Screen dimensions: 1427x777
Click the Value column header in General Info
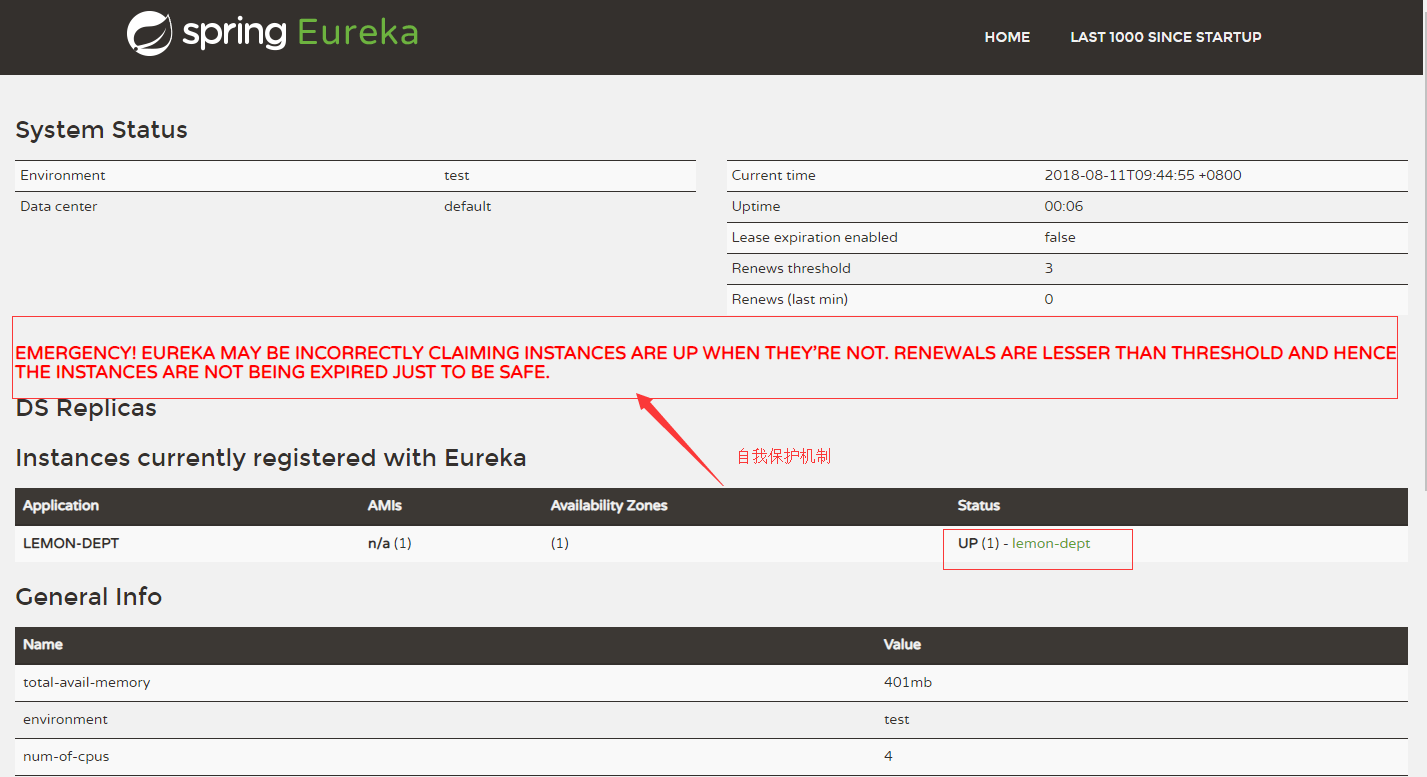tap(903, 645)
